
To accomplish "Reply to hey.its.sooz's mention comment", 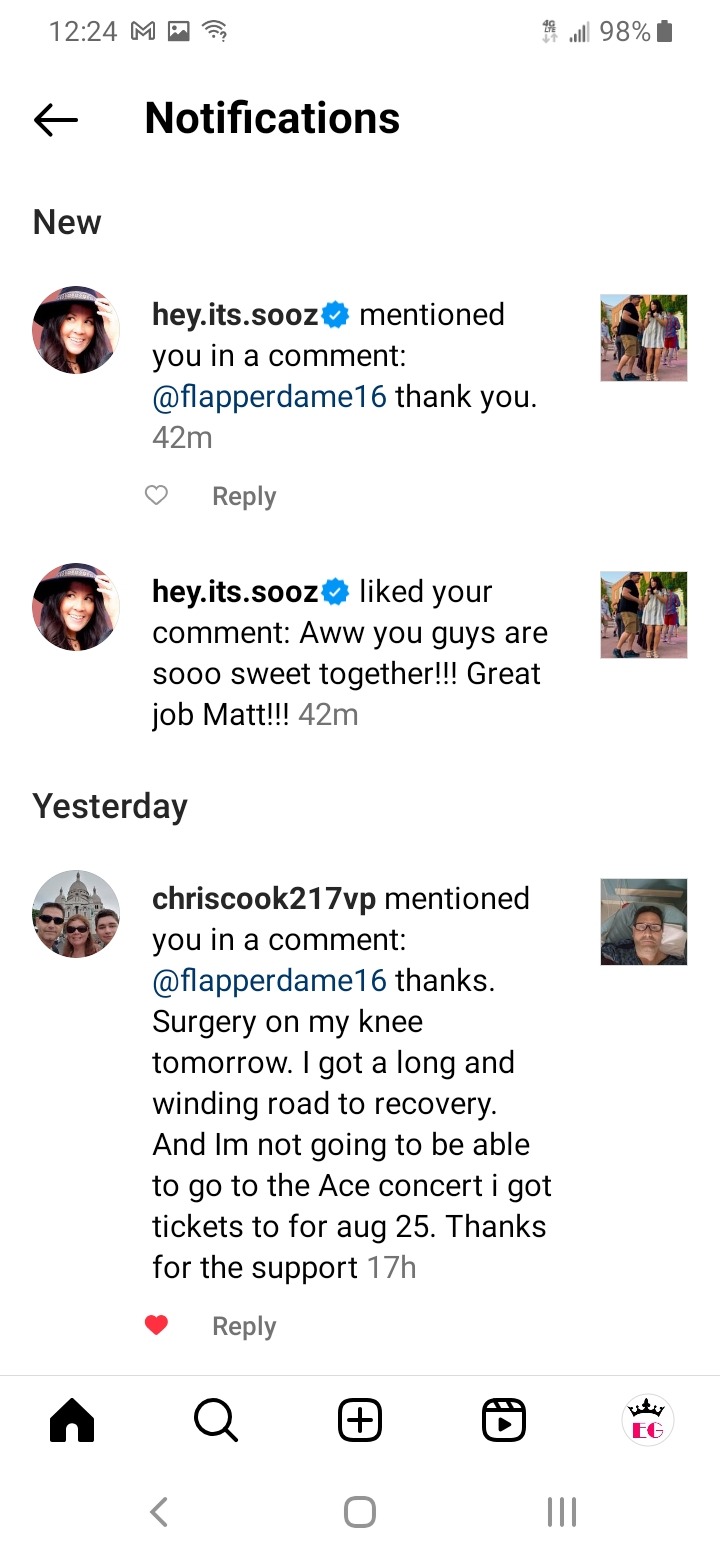I will (x=244, y=497).
